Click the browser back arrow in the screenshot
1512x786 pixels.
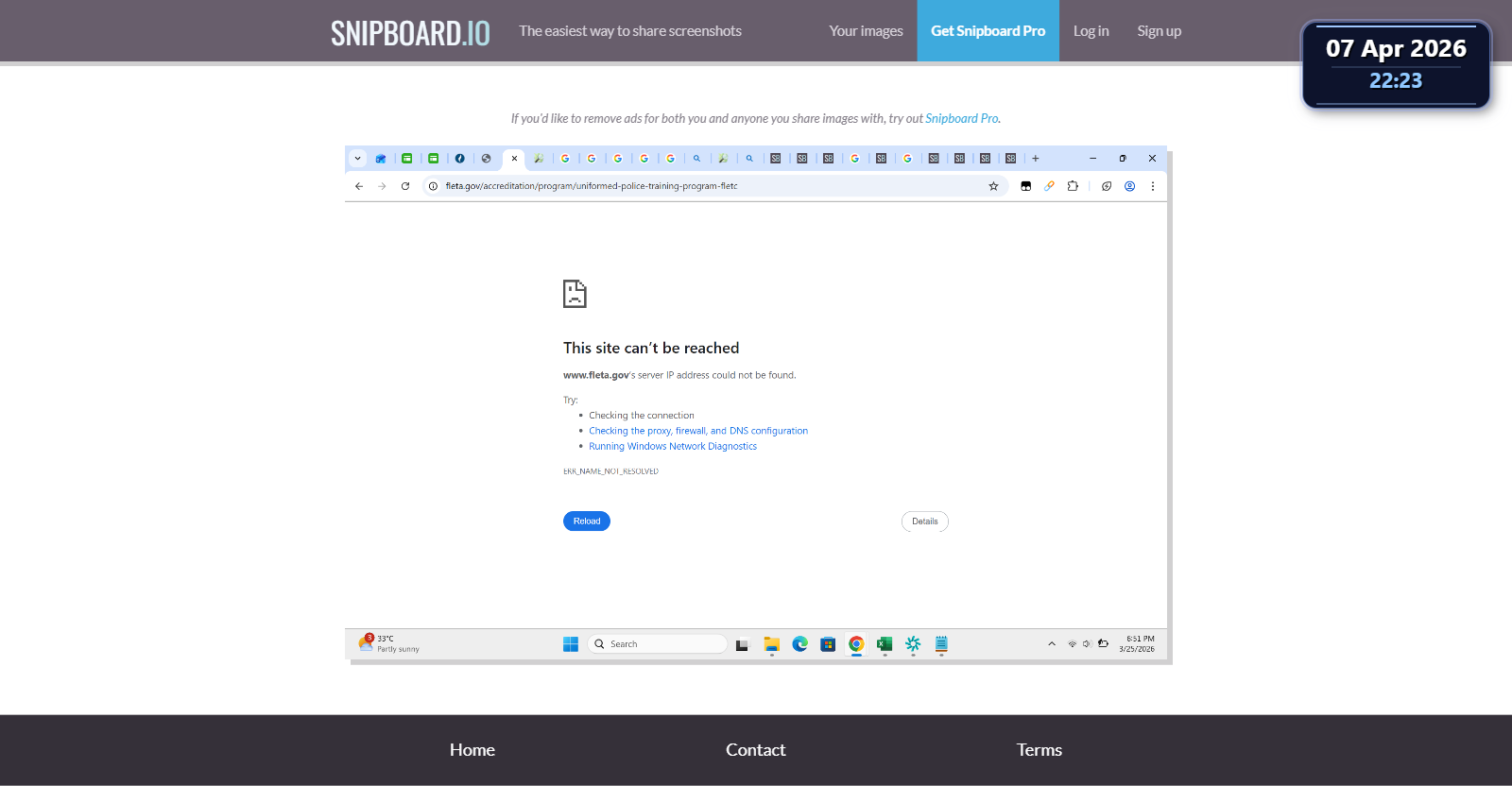pyautogui.click(x=359, y=186)
